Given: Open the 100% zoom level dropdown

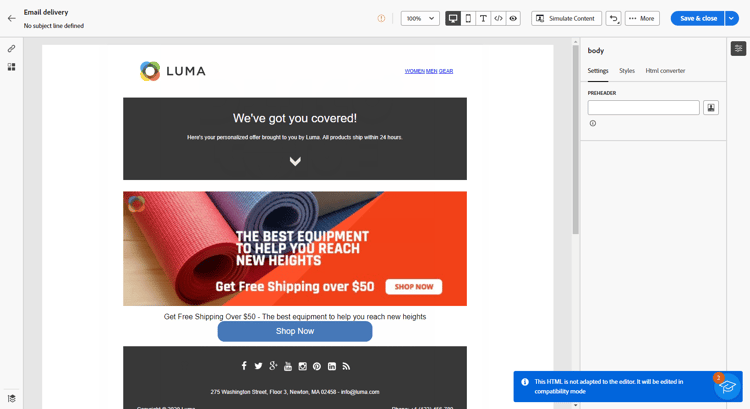Looking at the screenshot, I should click(420, 18).
